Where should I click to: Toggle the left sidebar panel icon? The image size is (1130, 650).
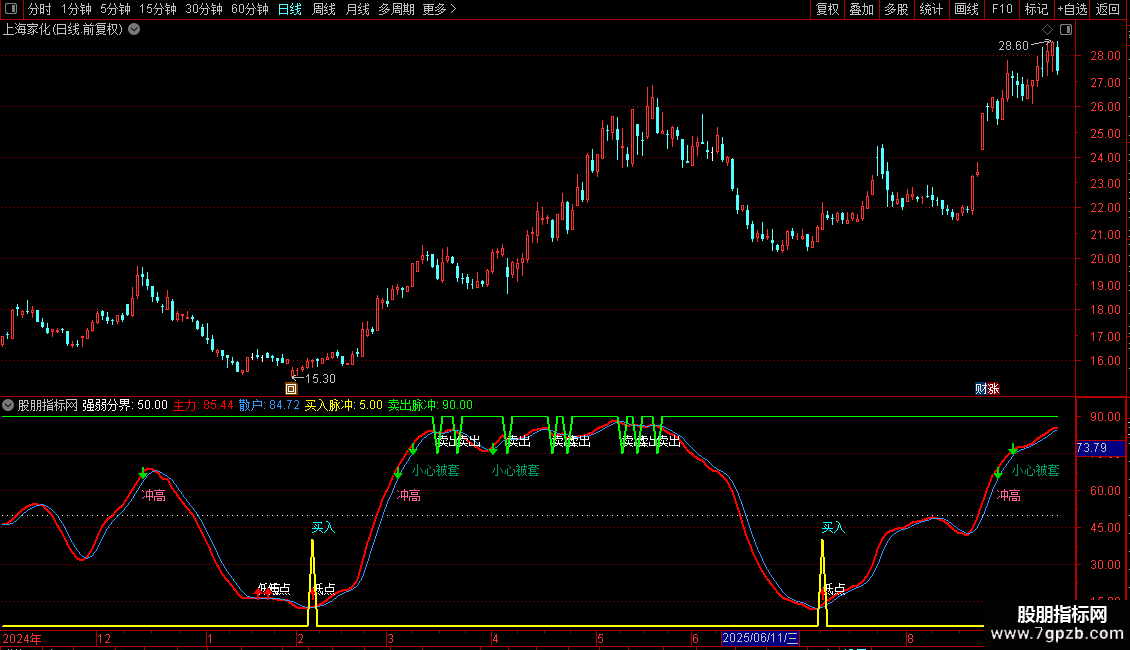pyautogui.click(x=10, y=9)
